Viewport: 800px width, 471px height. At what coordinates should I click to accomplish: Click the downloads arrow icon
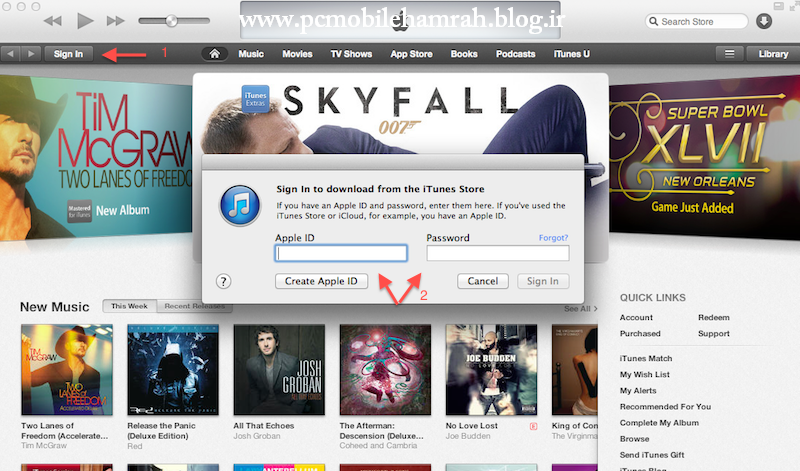tap(764, 21)
